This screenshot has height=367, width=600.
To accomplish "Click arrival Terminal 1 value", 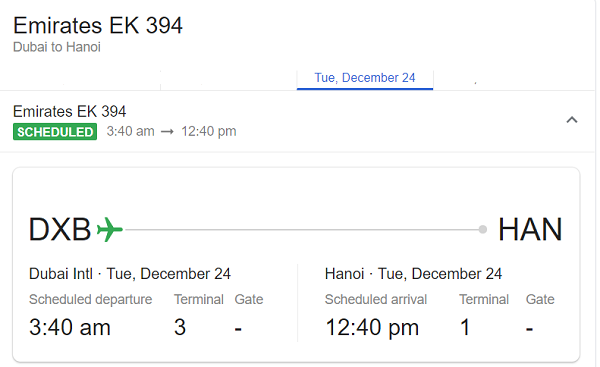I will (465, 327).
